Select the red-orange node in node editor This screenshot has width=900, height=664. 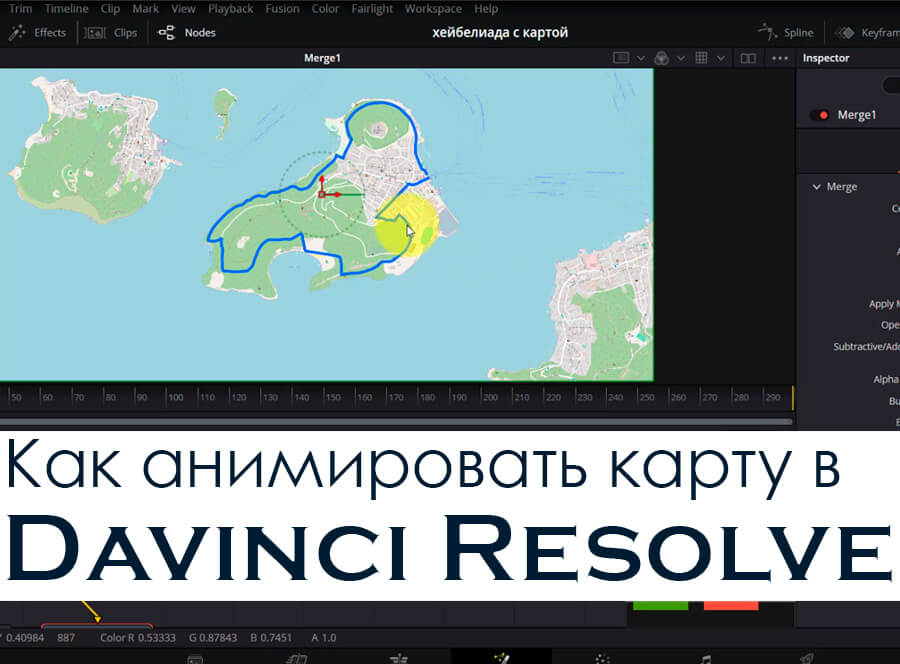click(x=731, y=605)
